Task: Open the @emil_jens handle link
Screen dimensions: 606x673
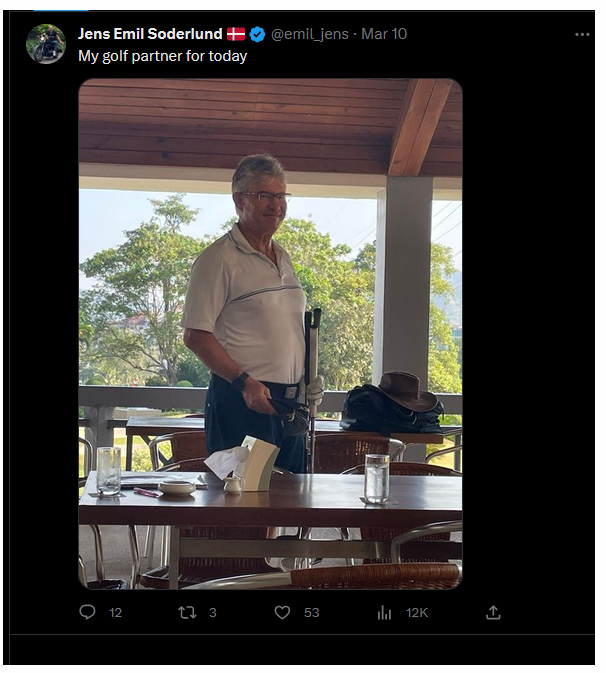Action: 310,34
